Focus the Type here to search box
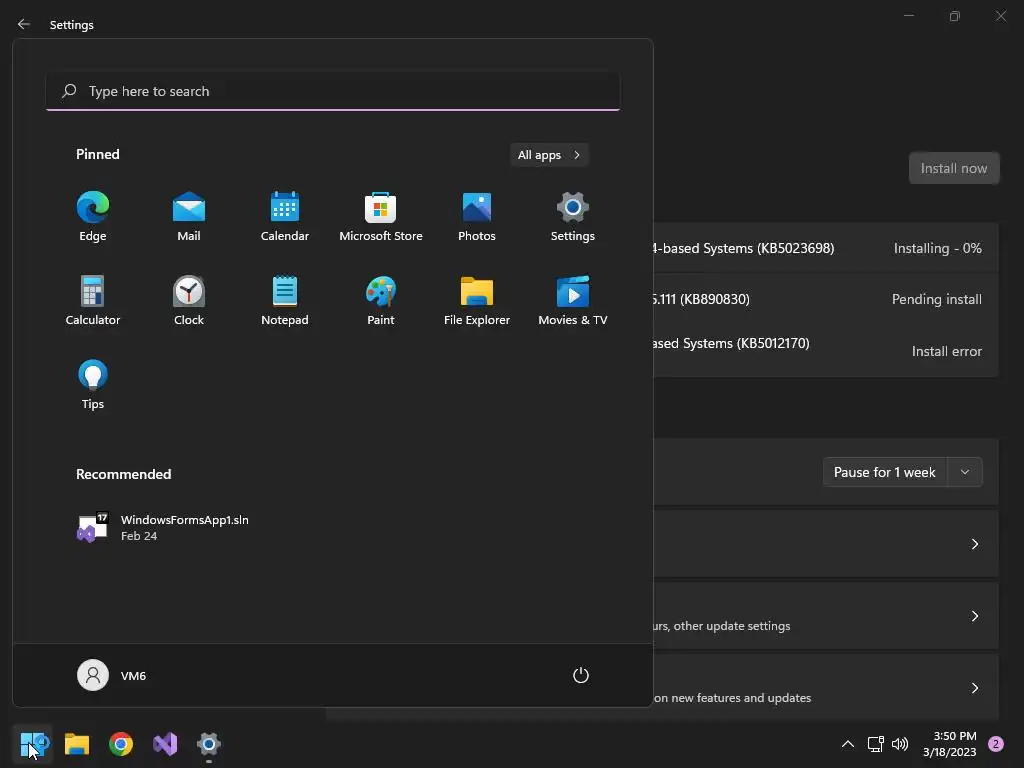This screenshot has height=768, width=1024. pyautogui.click(x=333, y=91)
